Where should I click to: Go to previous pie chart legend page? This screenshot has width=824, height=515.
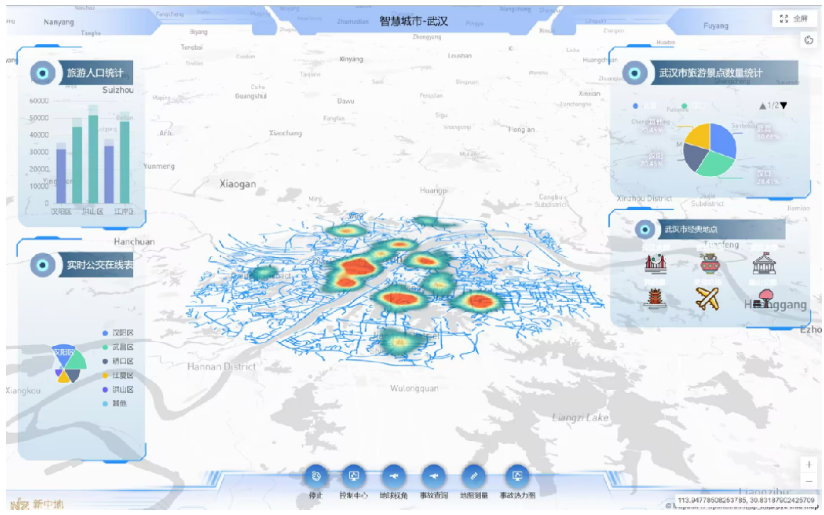763,106
